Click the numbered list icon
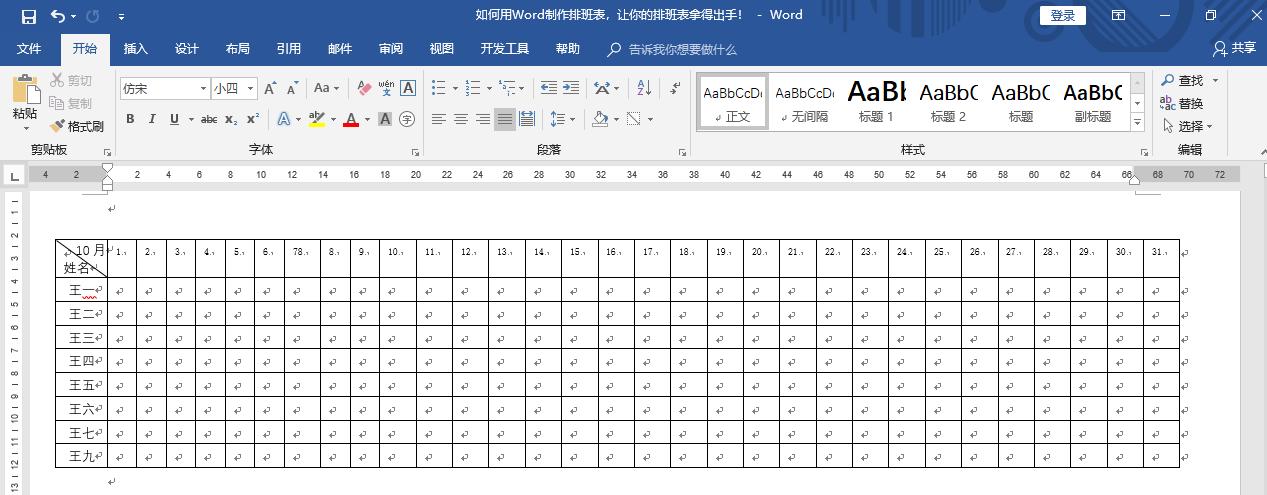The height and width of the screenshot is (495, 1267). pyautogui.click(x=472, y=88)
